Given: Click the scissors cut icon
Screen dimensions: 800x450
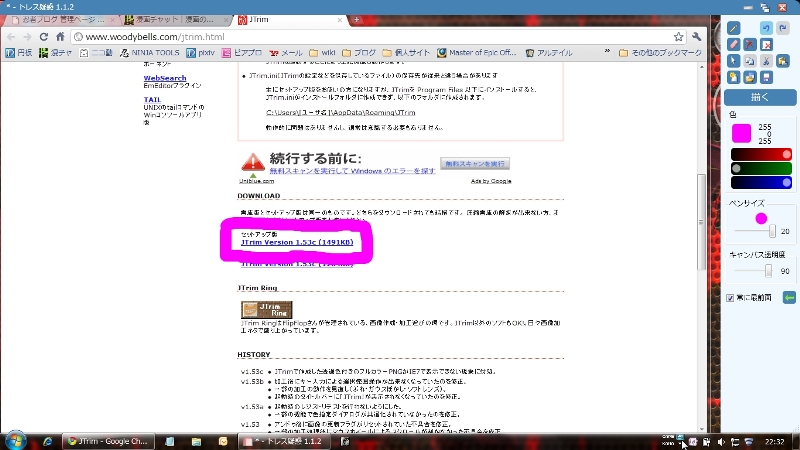Looking at the screenshot, I should [766, 61].
